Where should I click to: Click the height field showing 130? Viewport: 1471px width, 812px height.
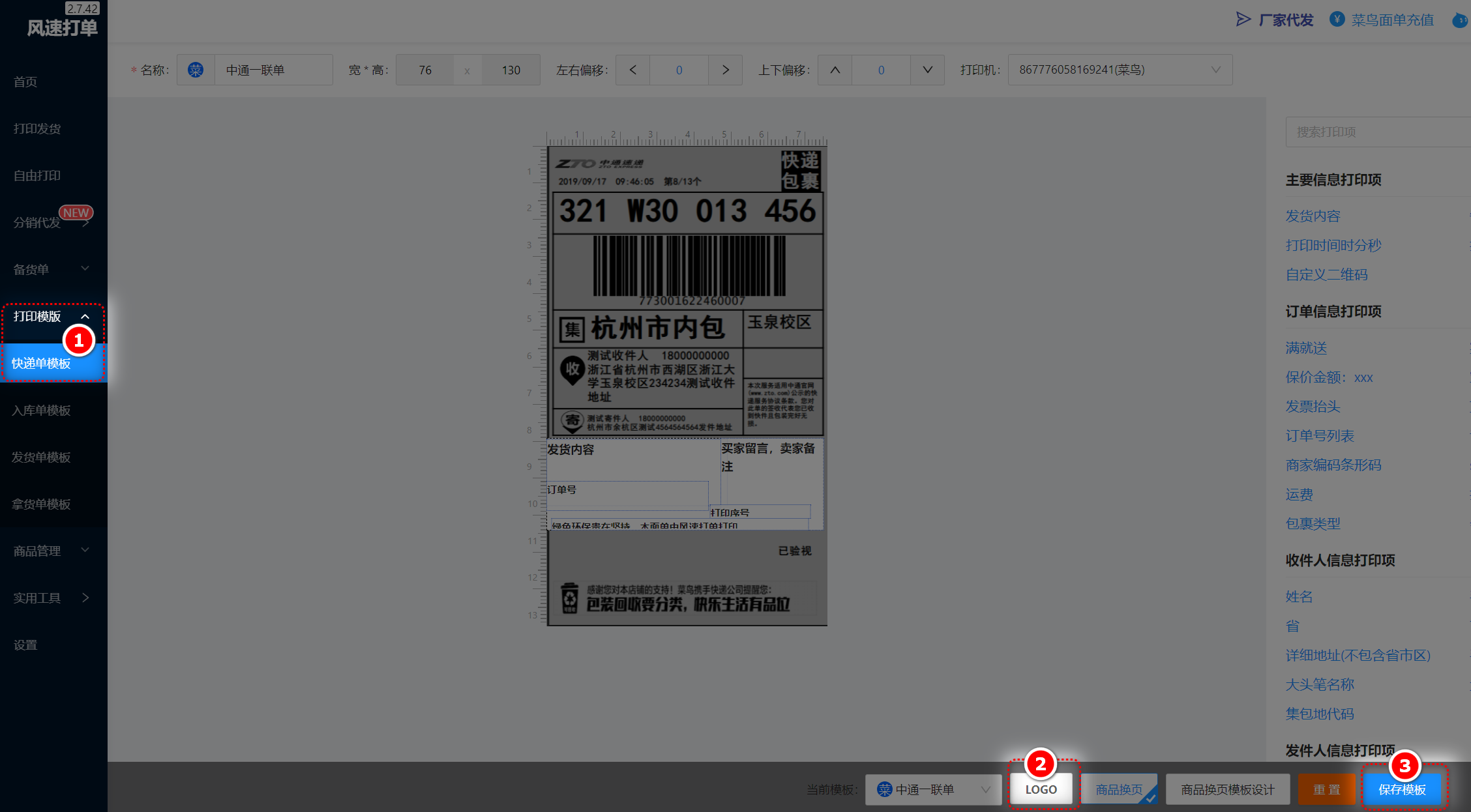(511, 70)
